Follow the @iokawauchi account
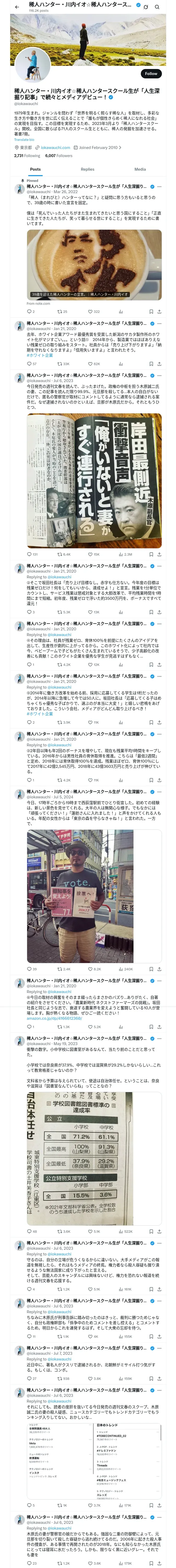The width and height of the screenshot is (176, 1568). [x=151, y=74]
